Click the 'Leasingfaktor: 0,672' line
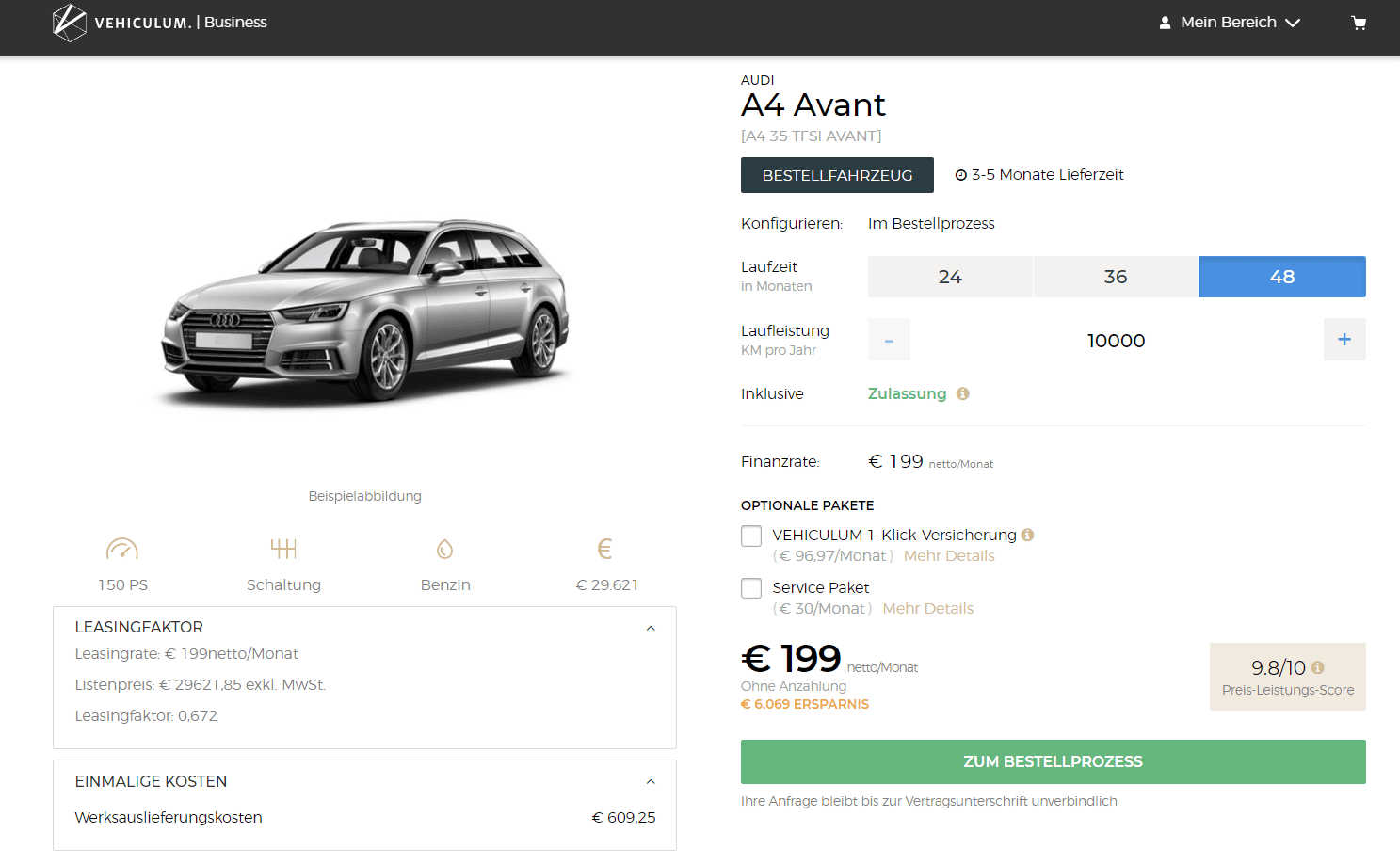 pyautogui.click(x=146, y=716)
